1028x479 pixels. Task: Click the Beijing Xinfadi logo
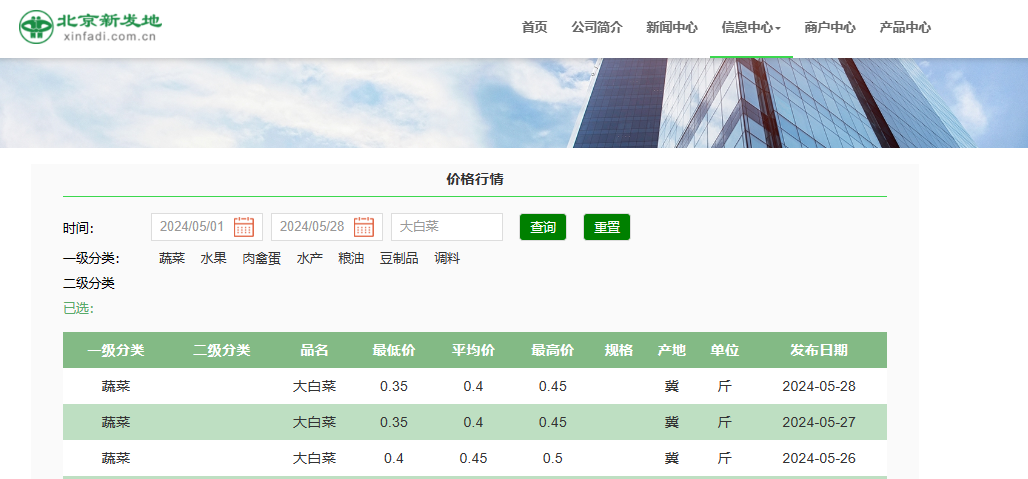pyautogui.click(x=90, y=27)
